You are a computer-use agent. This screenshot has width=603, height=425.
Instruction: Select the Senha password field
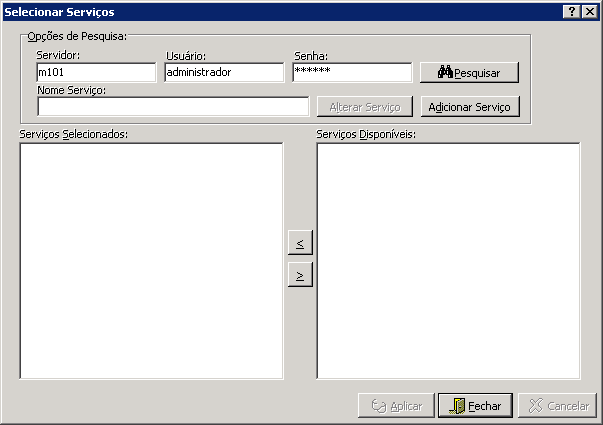352,73
